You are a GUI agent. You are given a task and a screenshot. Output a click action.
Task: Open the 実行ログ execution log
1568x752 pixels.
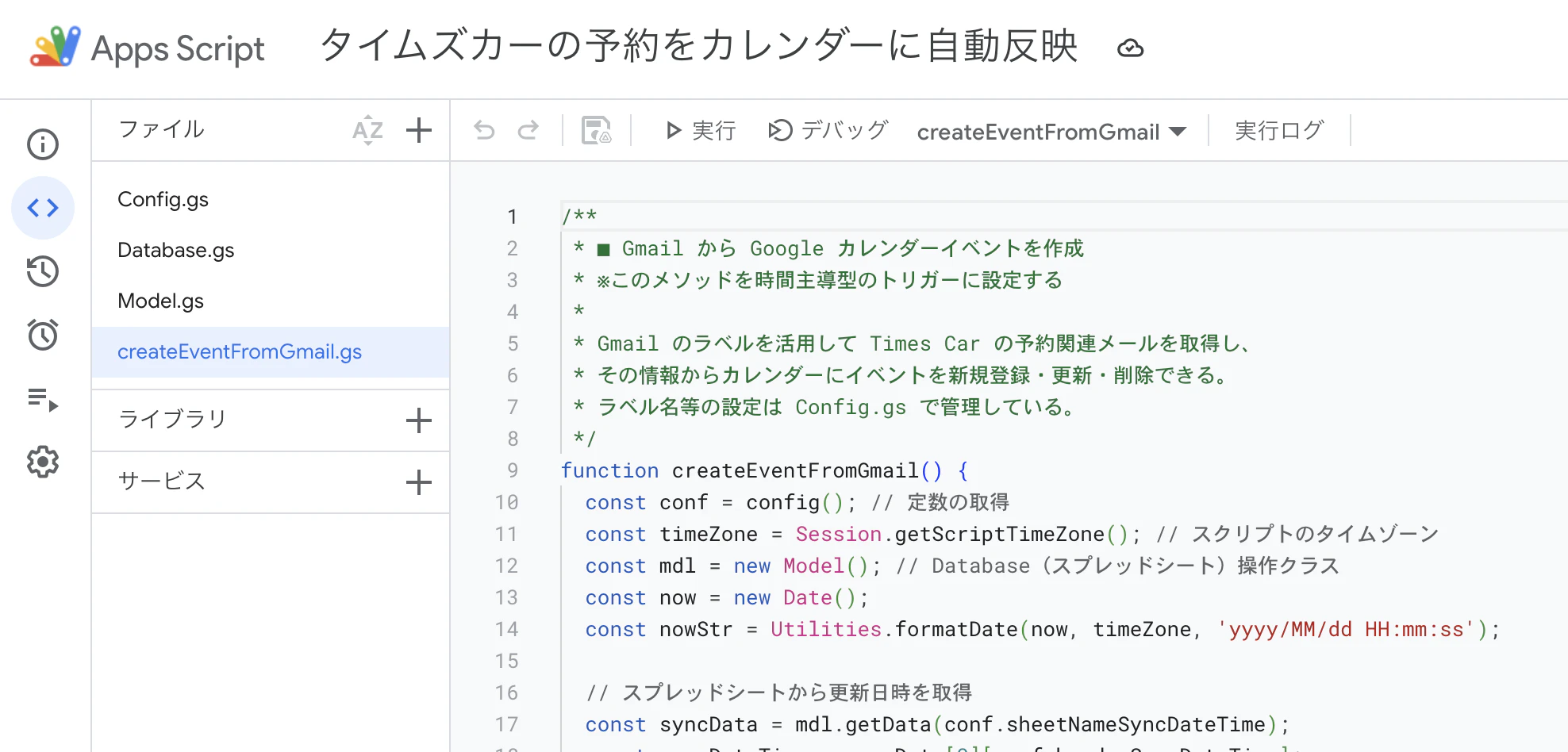1279,130
